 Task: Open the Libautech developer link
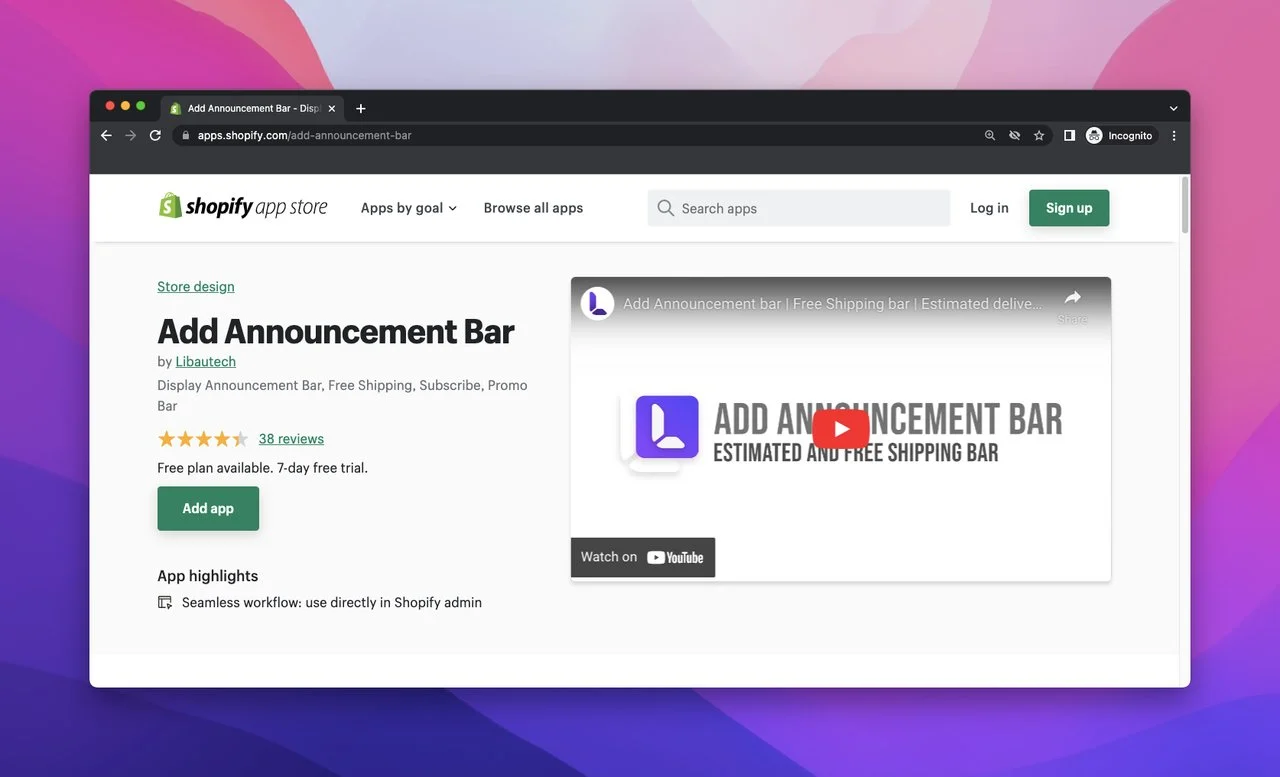pos(206,362)
